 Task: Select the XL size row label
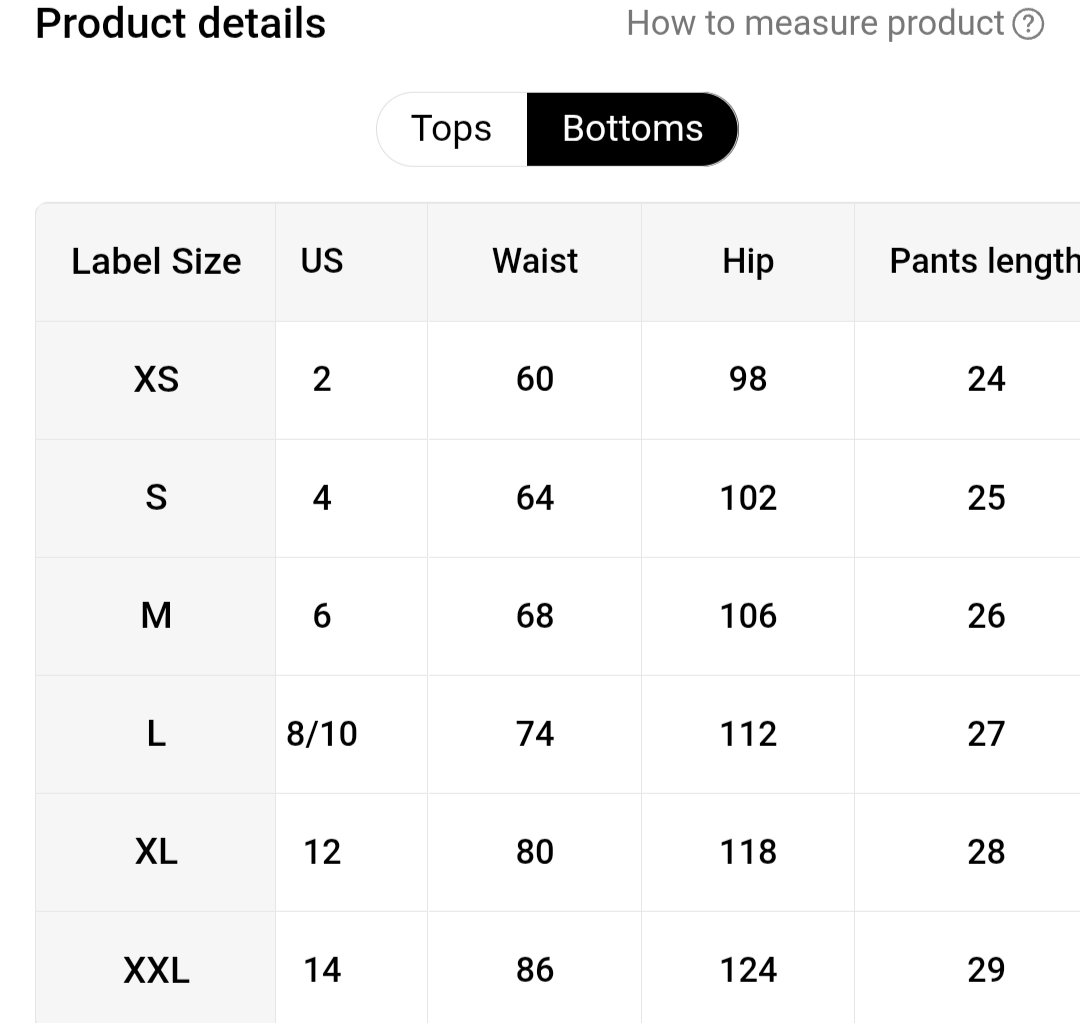[156, 852]
